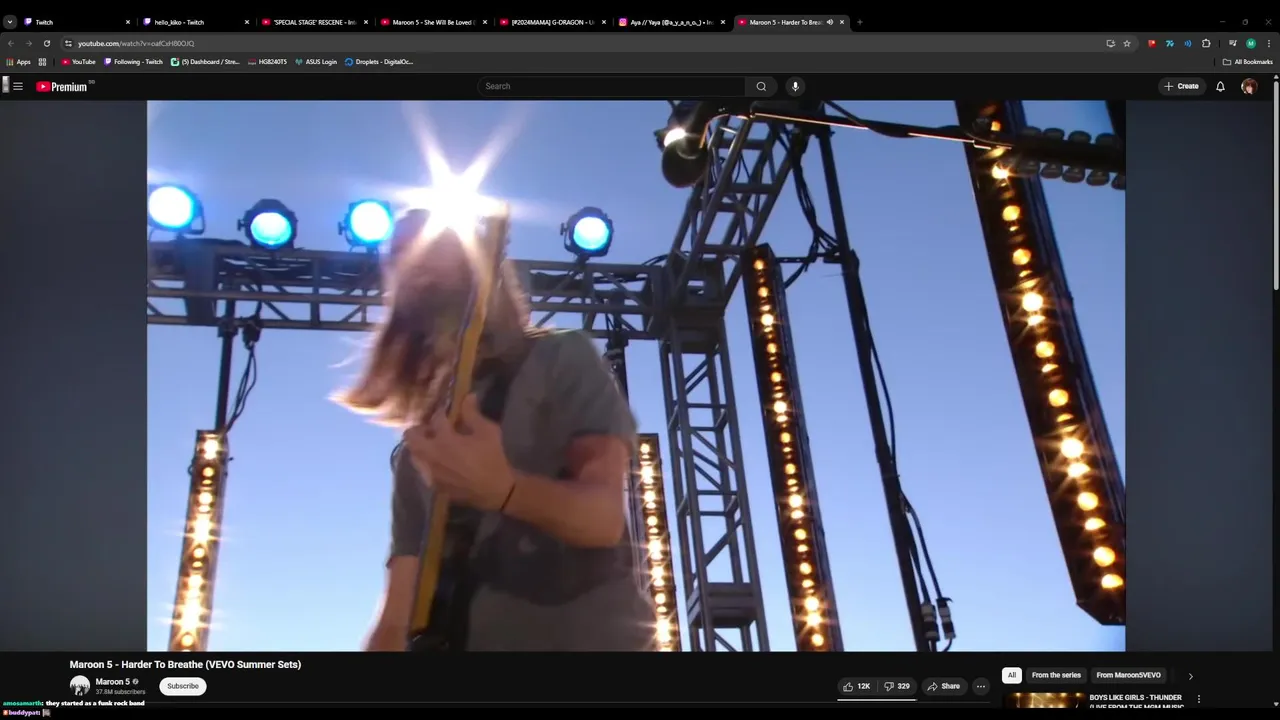The image size is (1280, 720).
Task: View site information icon in address bar
Action: [x=69, y=43]
